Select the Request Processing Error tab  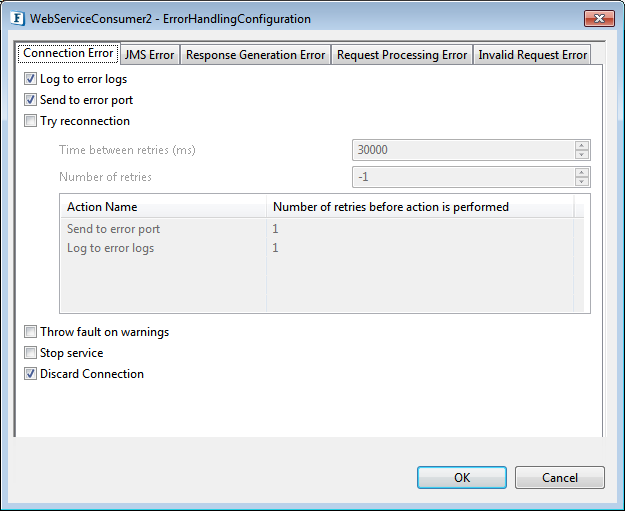point(402,55)
